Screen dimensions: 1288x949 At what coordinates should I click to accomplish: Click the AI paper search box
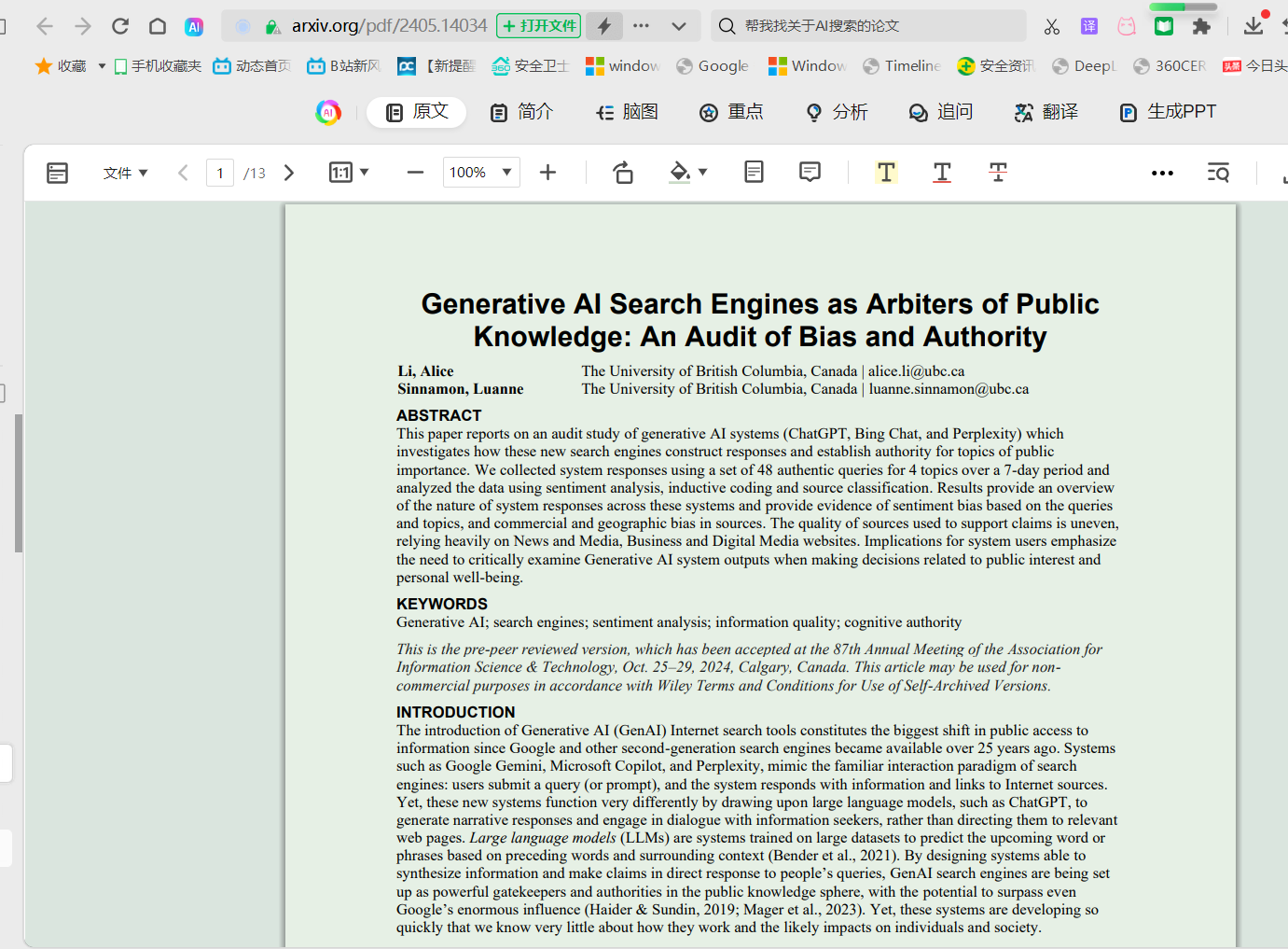click(868, 26)
